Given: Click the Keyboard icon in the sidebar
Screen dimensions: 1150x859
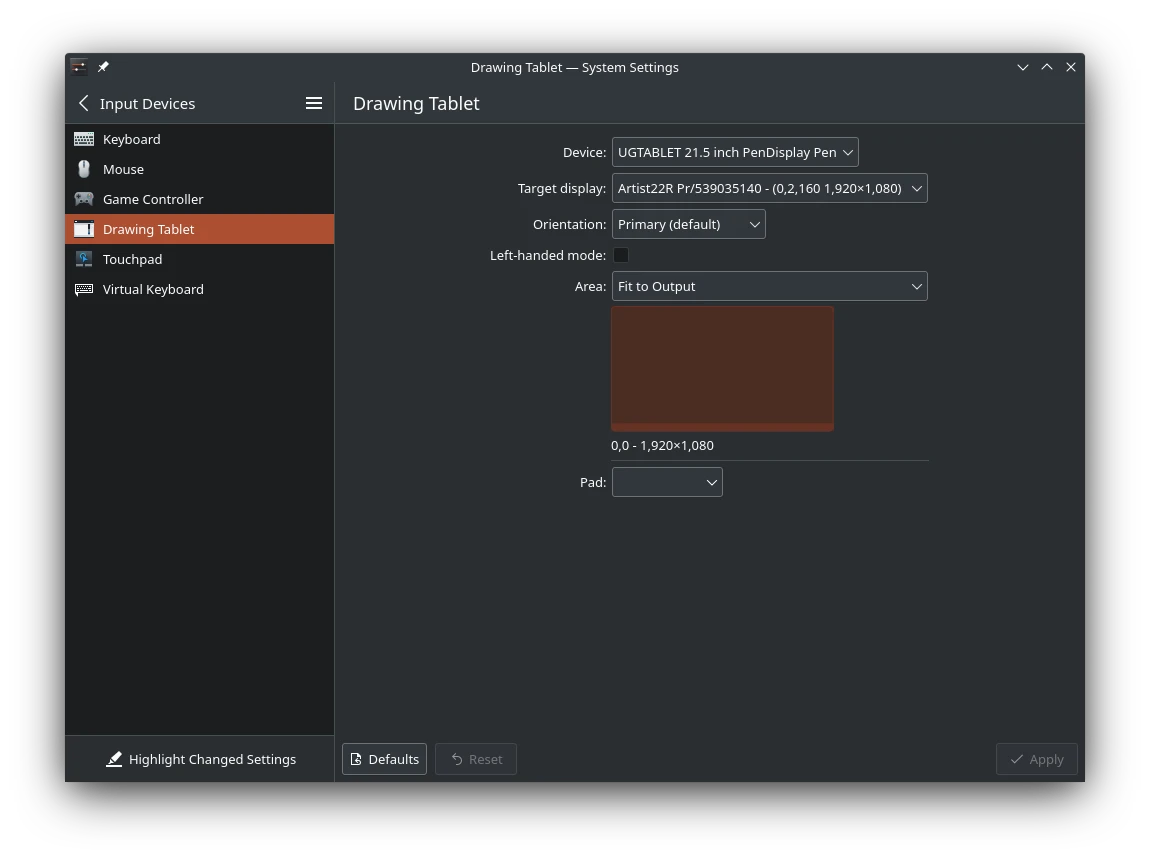Looking at the screenshot, I should click(84, 139).
